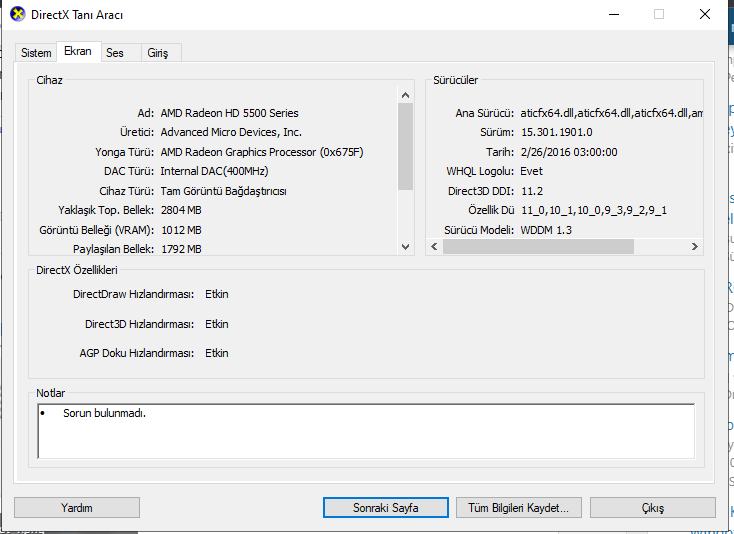Screen dimensions: 734x534
Task: Click the 'AMD Radeon HD 5500 Series' text
Action: pyautogui.click(x=229, y=113)
